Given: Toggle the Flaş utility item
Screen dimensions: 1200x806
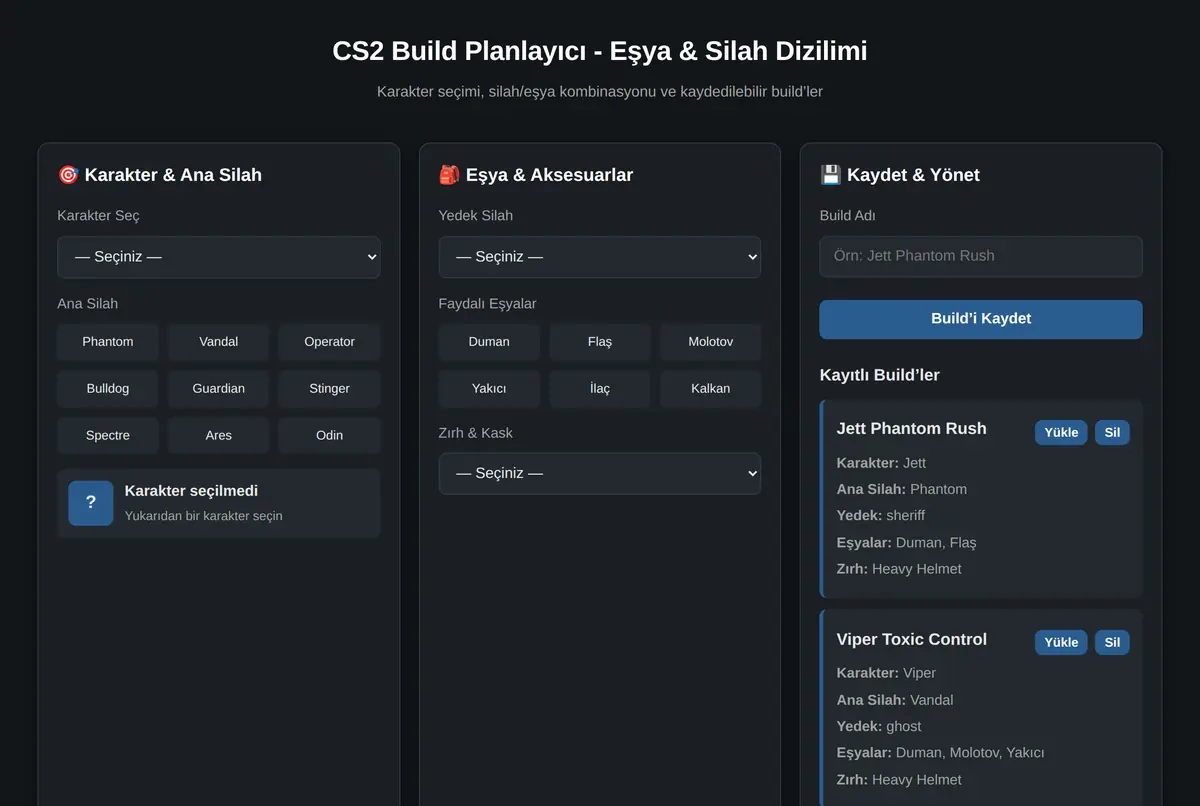Looking at the screenshot, I should click(600, 342).
